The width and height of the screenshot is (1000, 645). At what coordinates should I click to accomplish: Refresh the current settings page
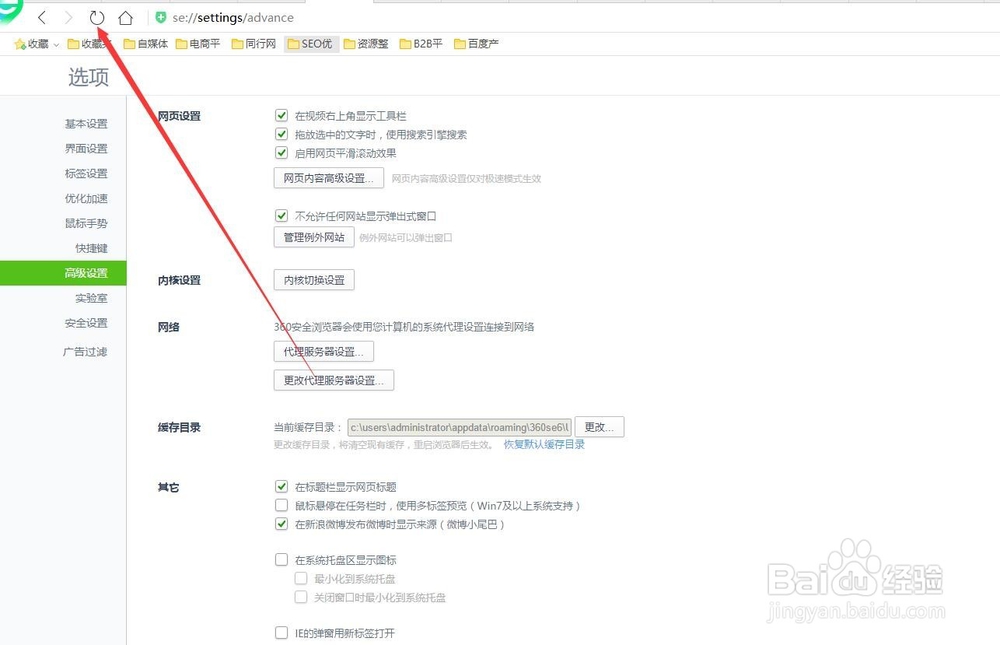point(96,17)
